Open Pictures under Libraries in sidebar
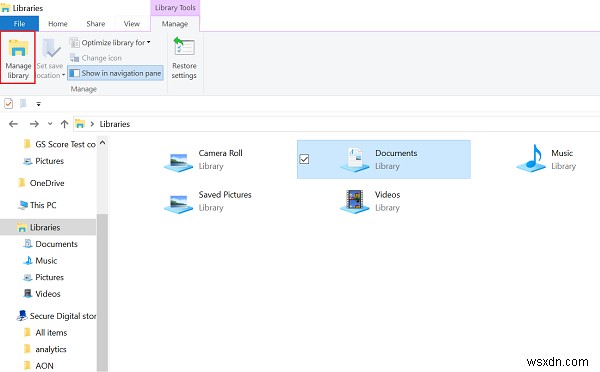 44,277
